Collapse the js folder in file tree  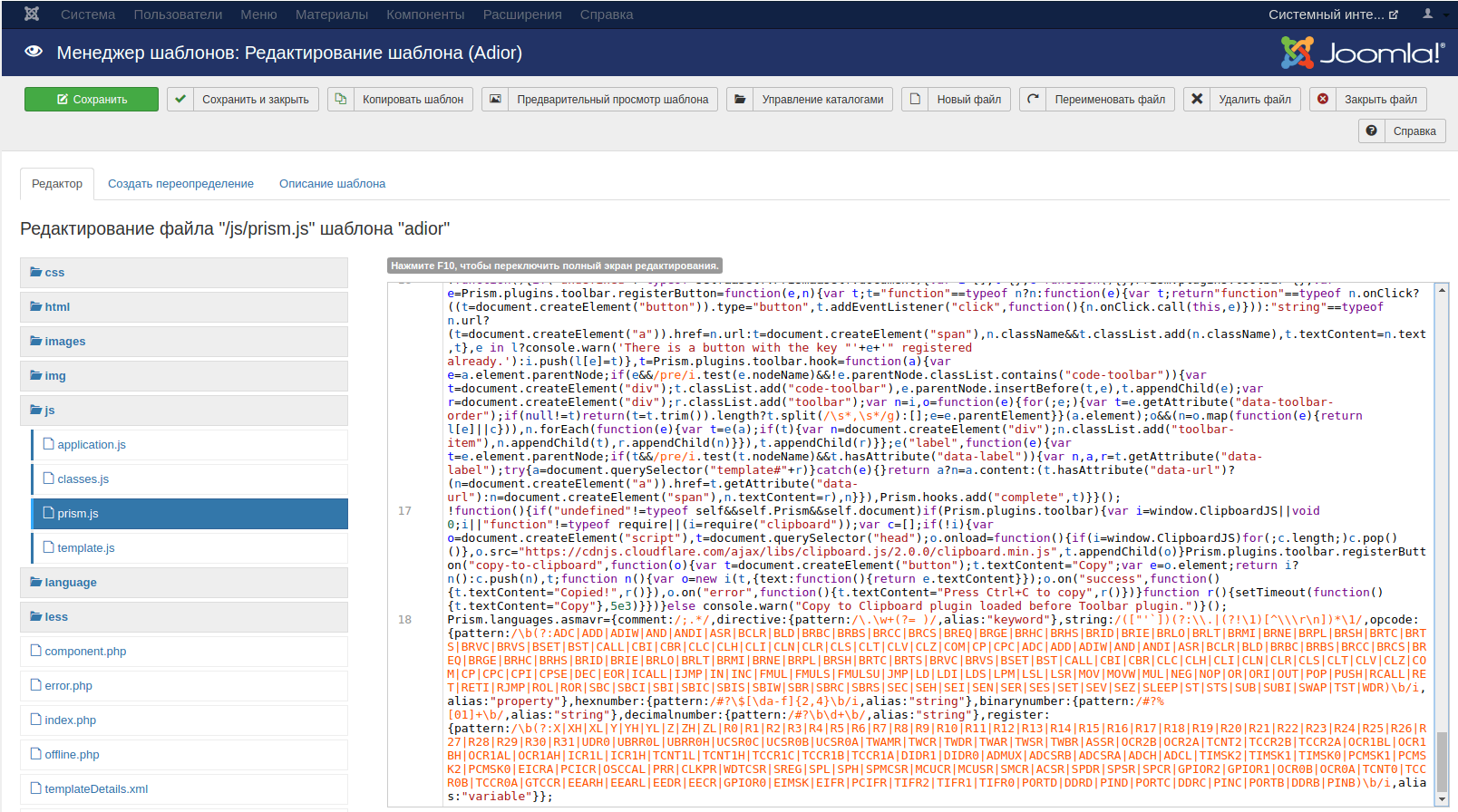point(44,411)
